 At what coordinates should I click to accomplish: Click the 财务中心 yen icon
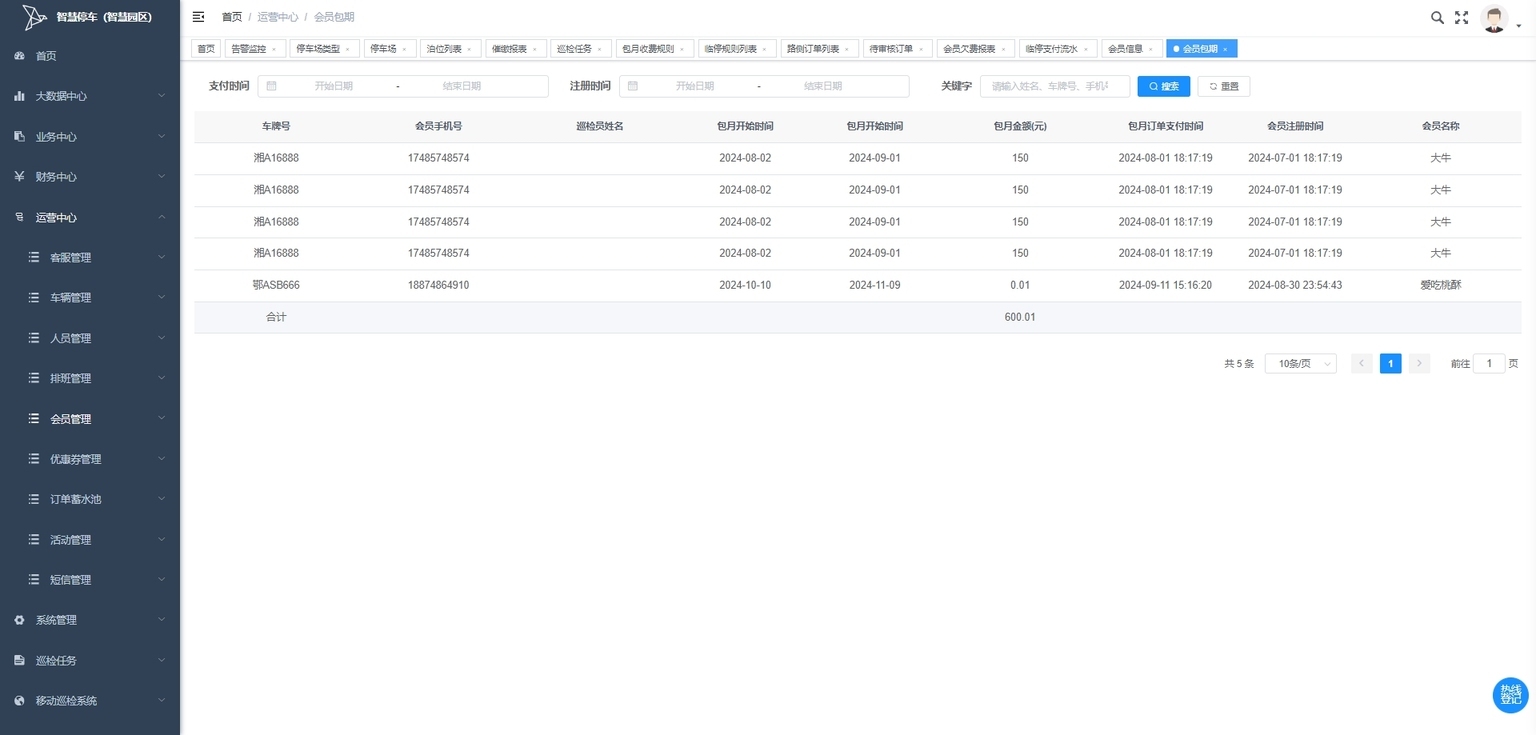pyautogui.click(x=19, y=177)
